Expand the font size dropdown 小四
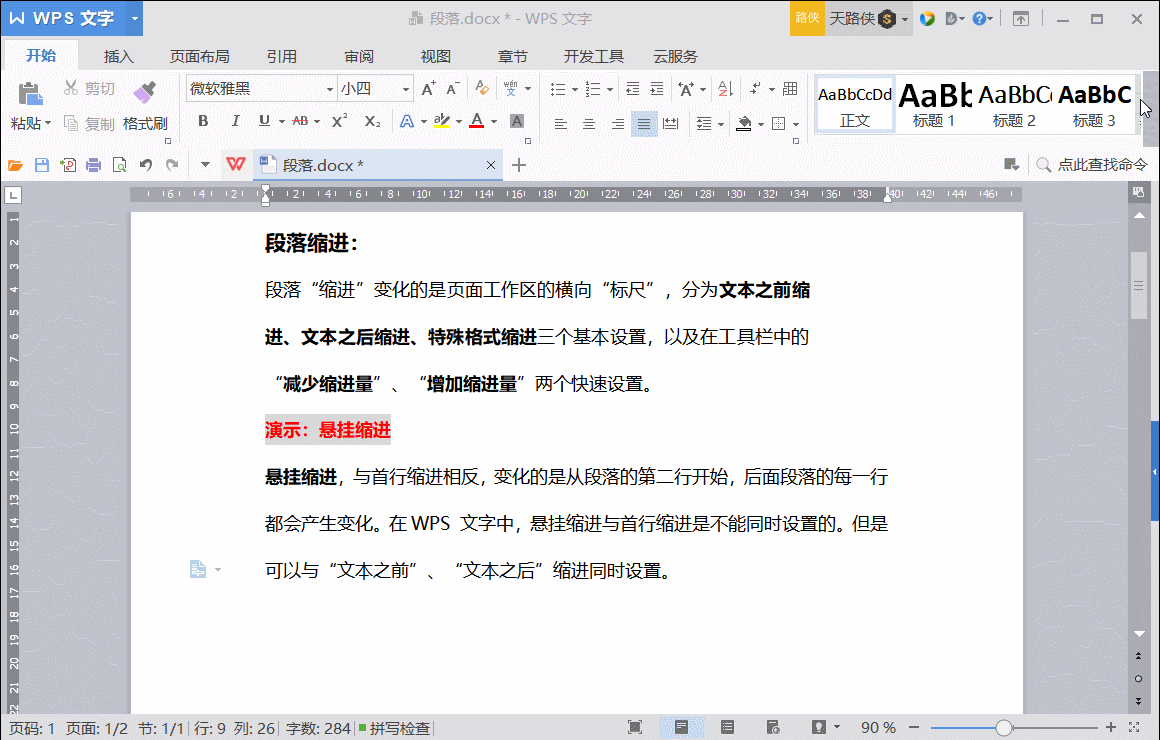Viewport: 1160px width, 740px height. click(x=405, y=90)
